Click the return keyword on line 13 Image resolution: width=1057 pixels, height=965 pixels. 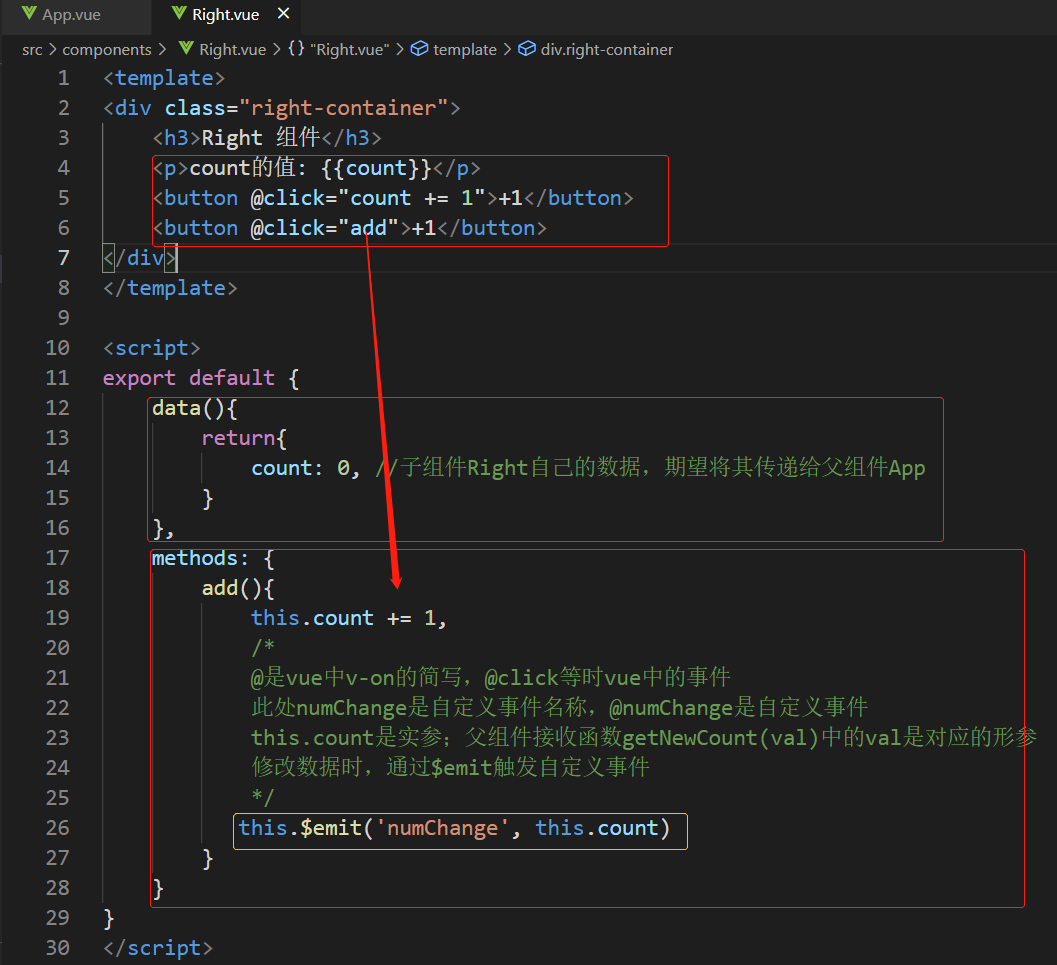click(238, 438)
